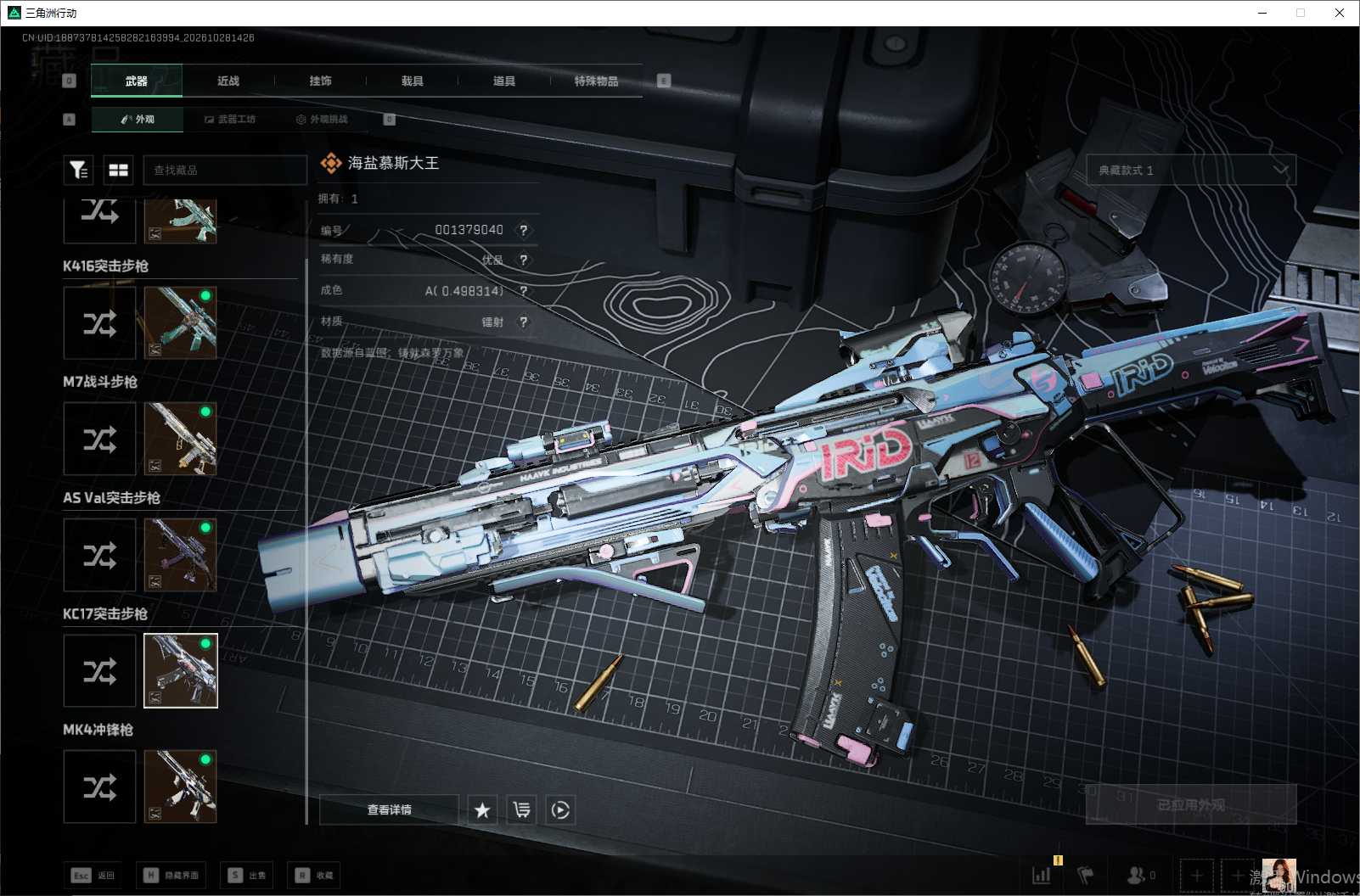This screenshot has height=896, width=1360.
Task: Open the 外观 sub-tab
Action: 137,119
